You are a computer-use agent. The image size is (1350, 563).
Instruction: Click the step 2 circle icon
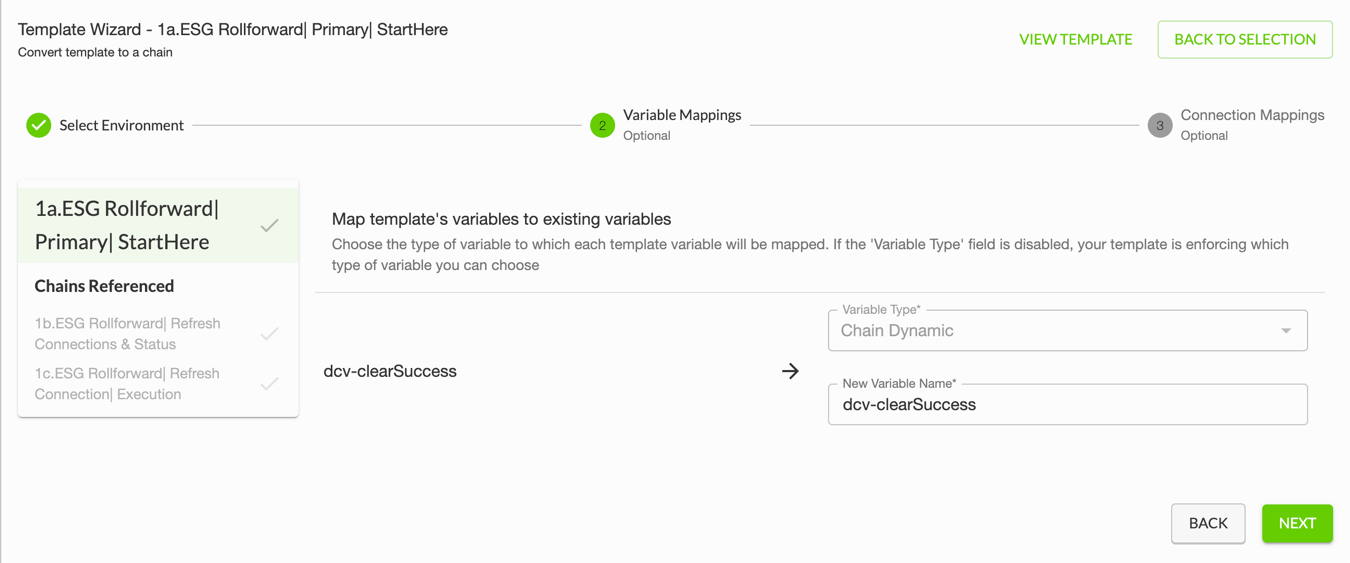click(x=602, y=125)
